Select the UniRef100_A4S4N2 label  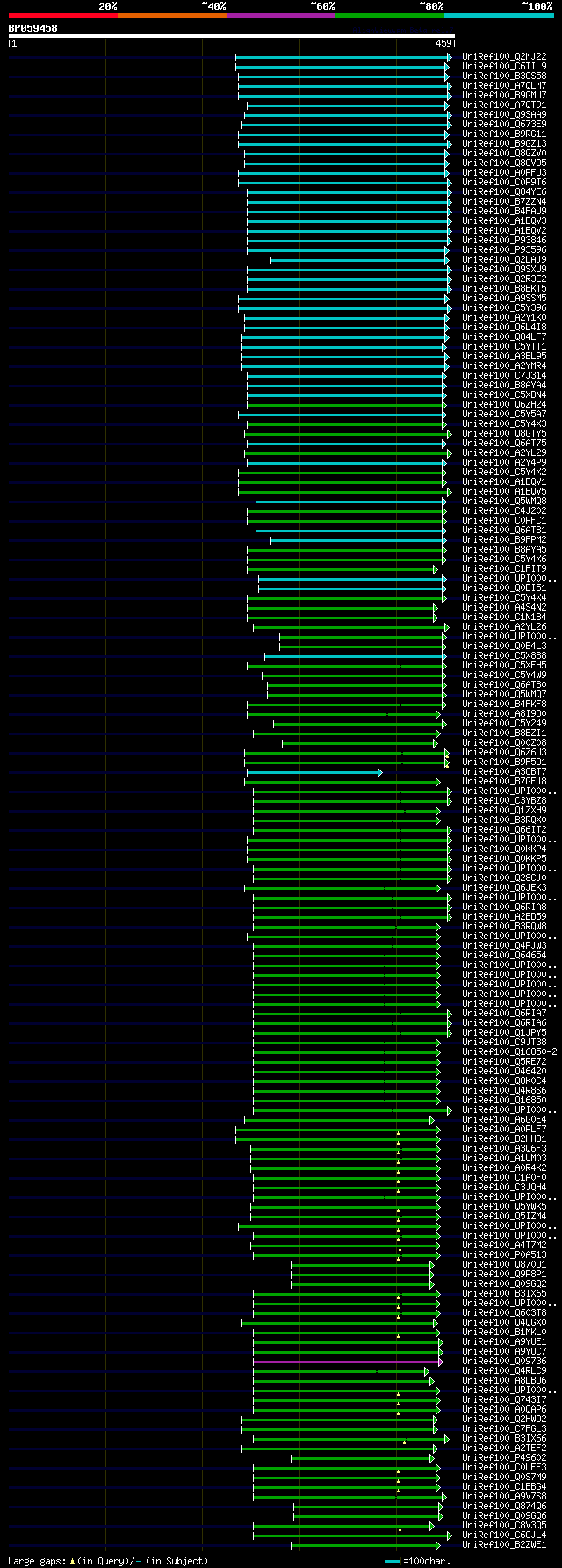tap(505, 607)
